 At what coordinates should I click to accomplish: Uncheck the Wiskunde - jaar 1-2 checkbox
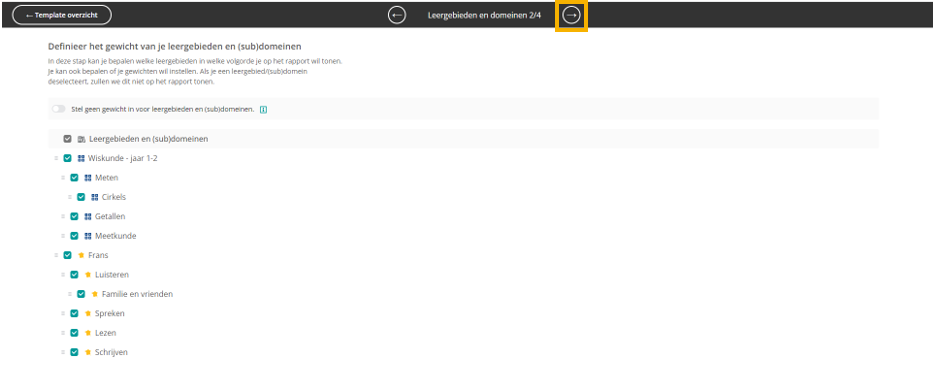click(x=67, y=158)
